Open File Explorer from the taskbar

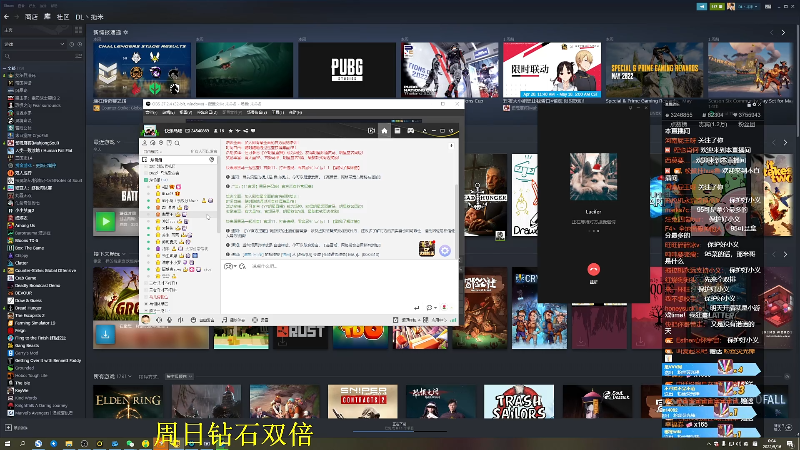pos(69,444)
